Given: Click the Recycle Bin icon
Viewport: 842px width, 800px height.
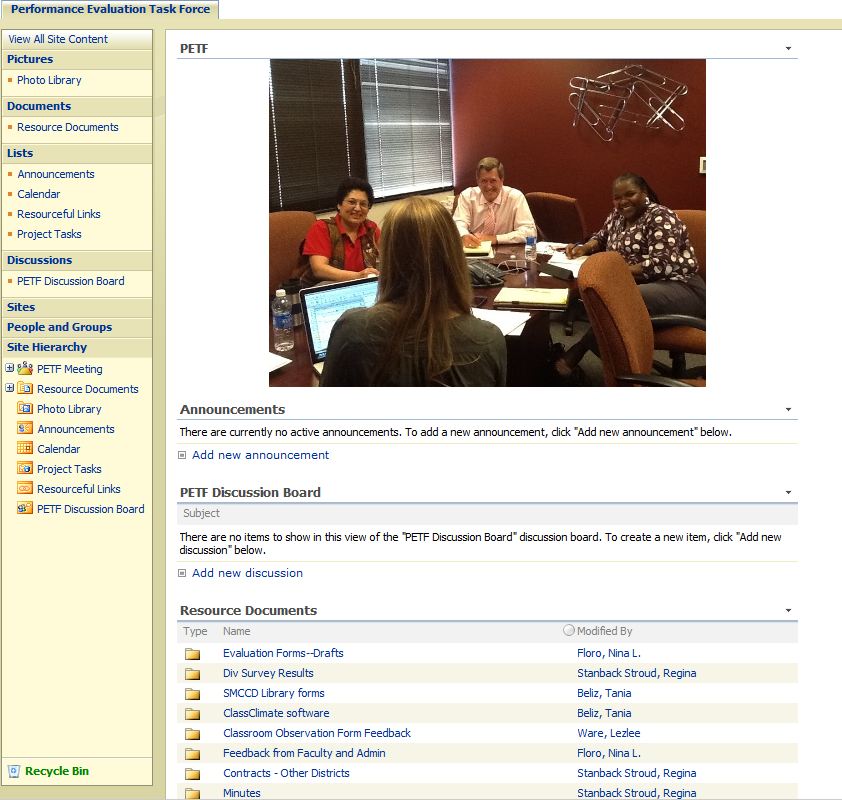Looking at the screenshot, I should coord(14,771).
